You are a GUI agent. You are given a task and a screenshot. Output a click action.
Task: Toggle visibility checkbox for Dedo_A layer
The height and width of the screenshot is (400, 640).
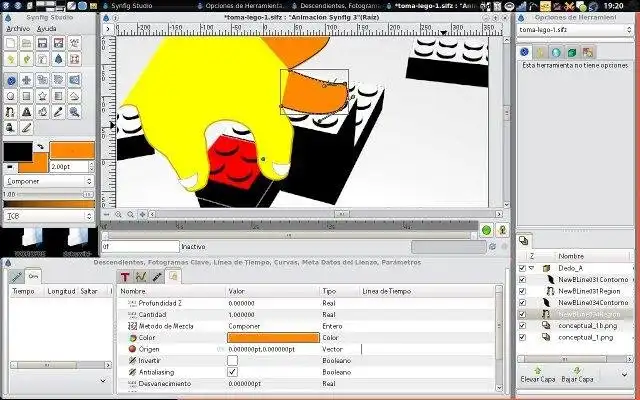point(522,268)
